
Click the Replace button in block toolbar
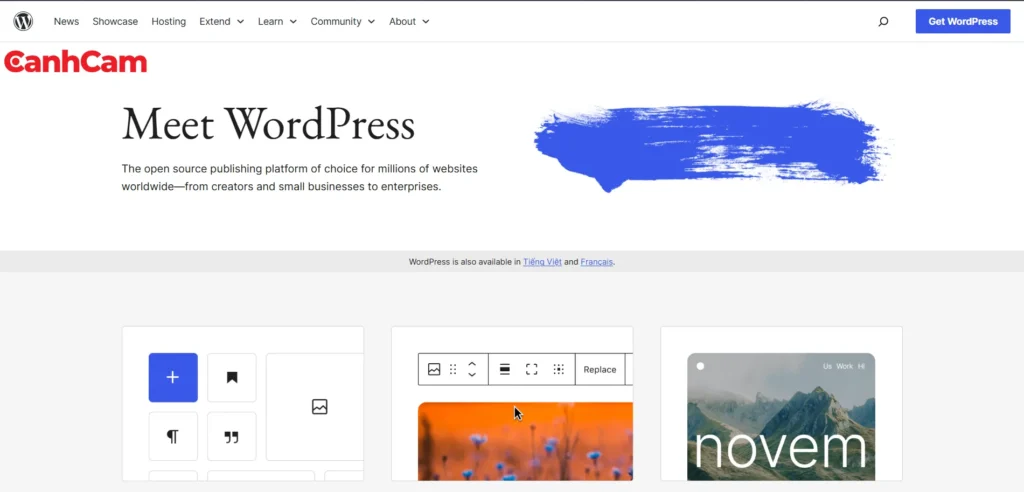[600, 370]
